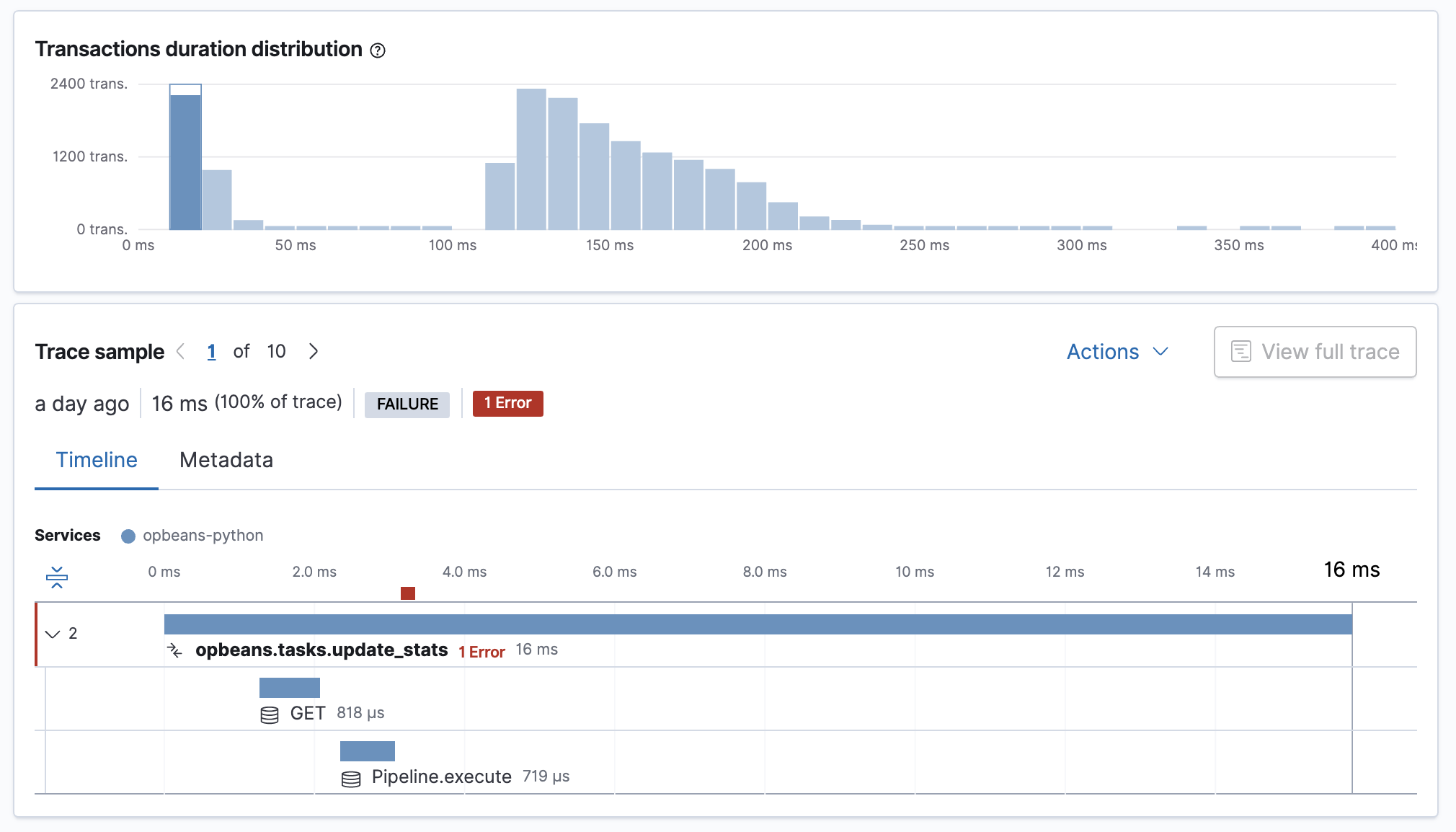1456x832 pixels.
Task: Select the Timeline tab
Action: pos(97,460)
